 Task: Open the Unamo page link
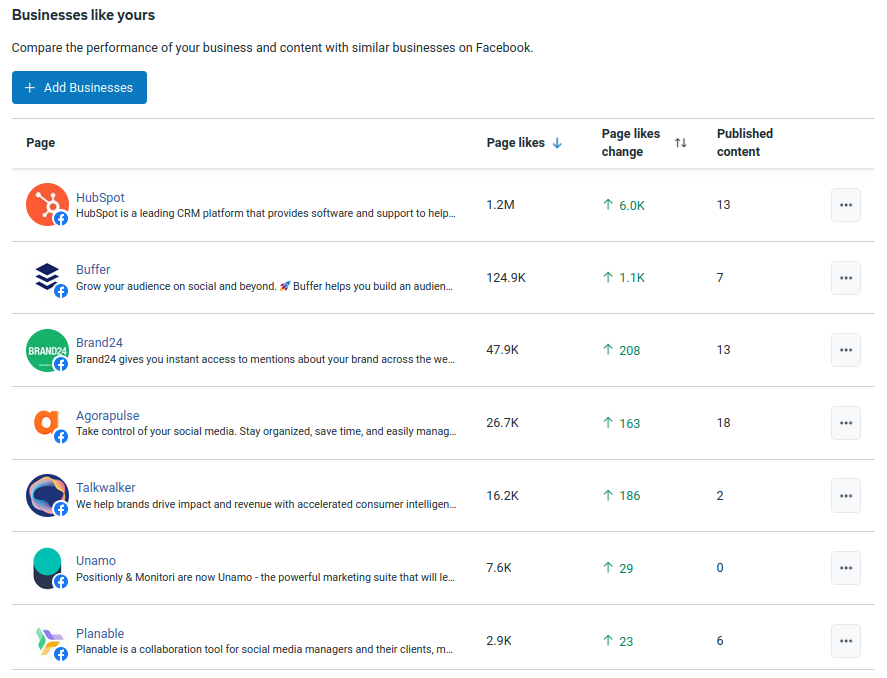click(x=96, y=560)
